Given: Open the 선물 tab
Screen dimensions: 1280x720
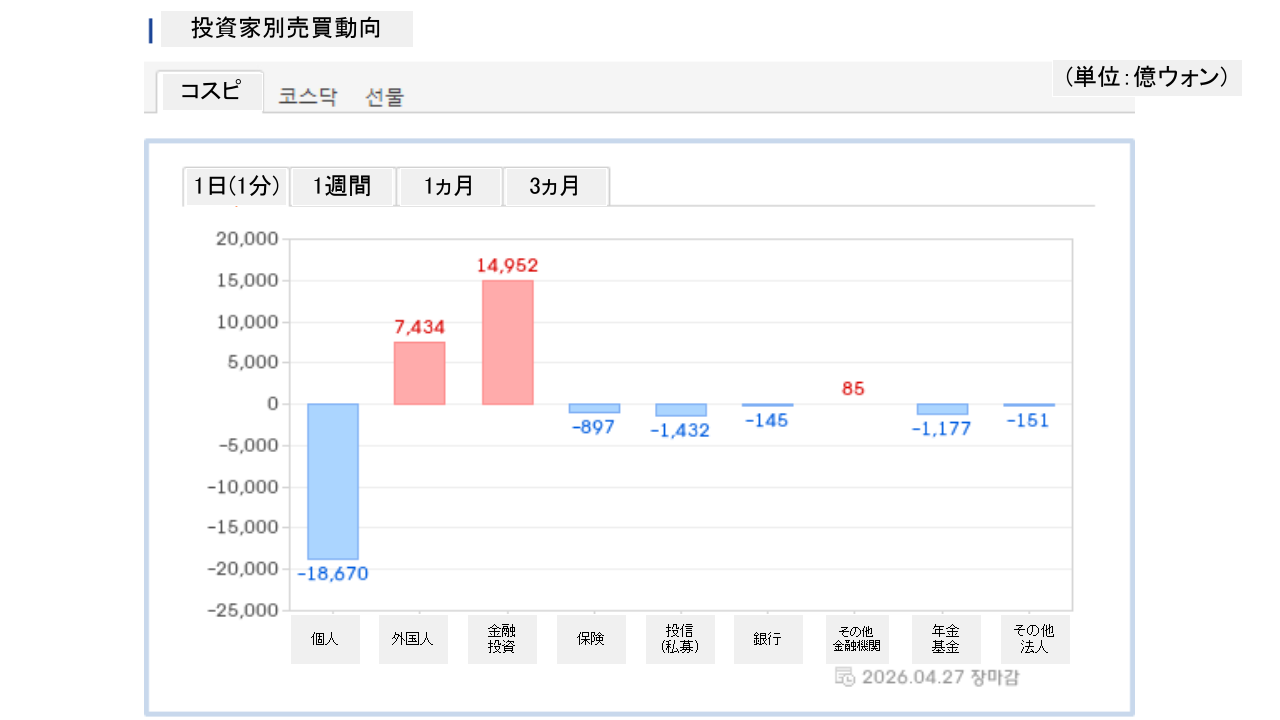Looking at the screenshot, I should [x=385, y=97].
